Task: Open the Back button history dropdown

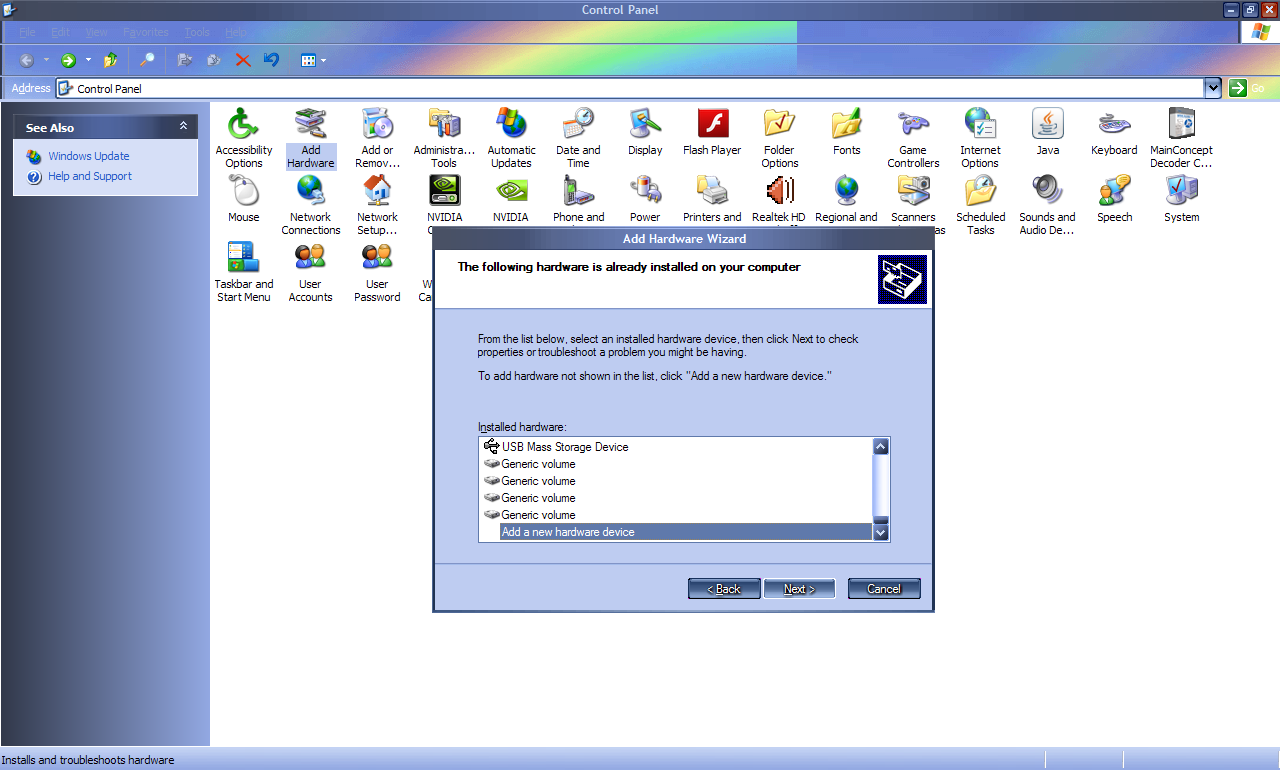Action: click(46, 60)
